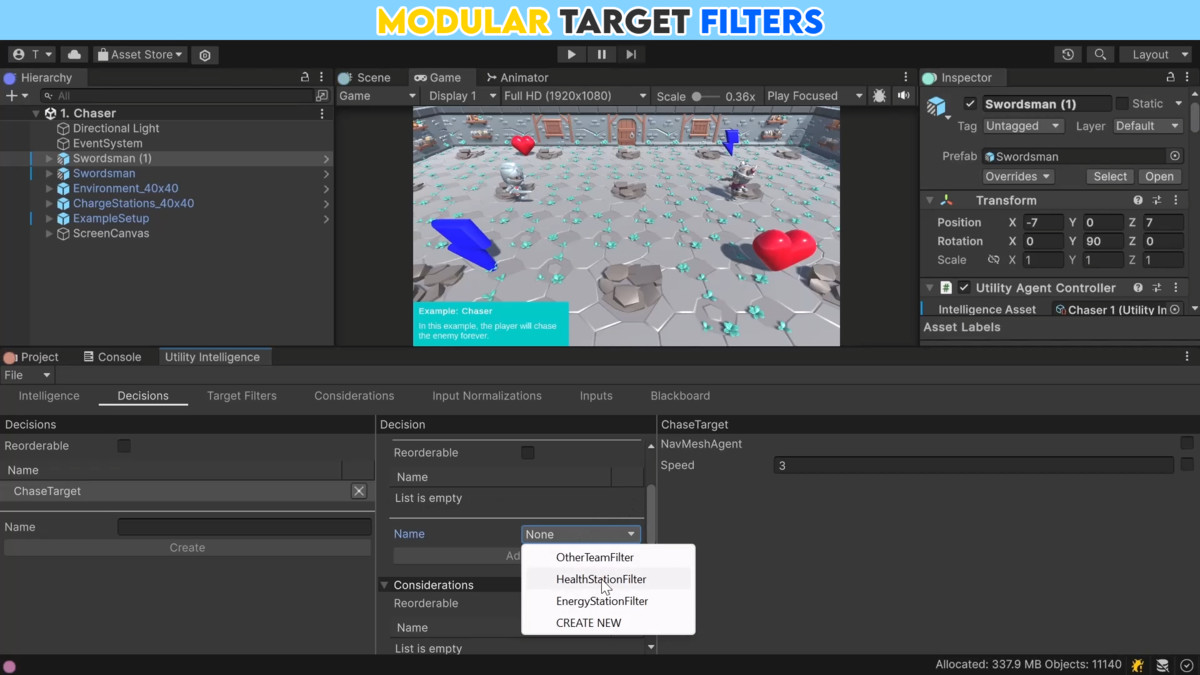Toggle the Utility Agent Controller enabled checkbox
The height and width of the screenshot is (675, 1200).
(965, 288)
